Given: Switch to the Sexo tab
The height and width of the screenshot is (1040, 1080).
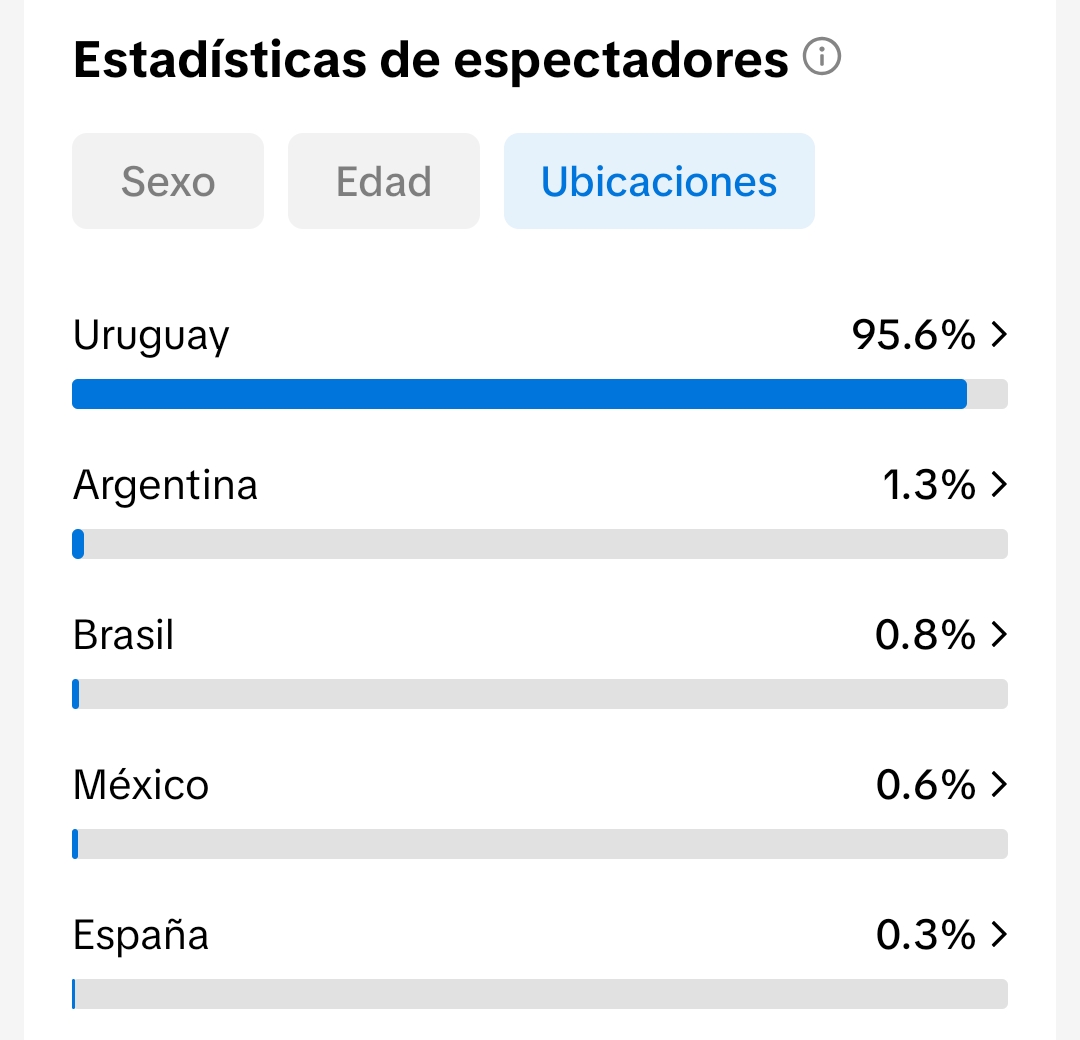Looking at the screenshot, I should (x=168, y=182).
